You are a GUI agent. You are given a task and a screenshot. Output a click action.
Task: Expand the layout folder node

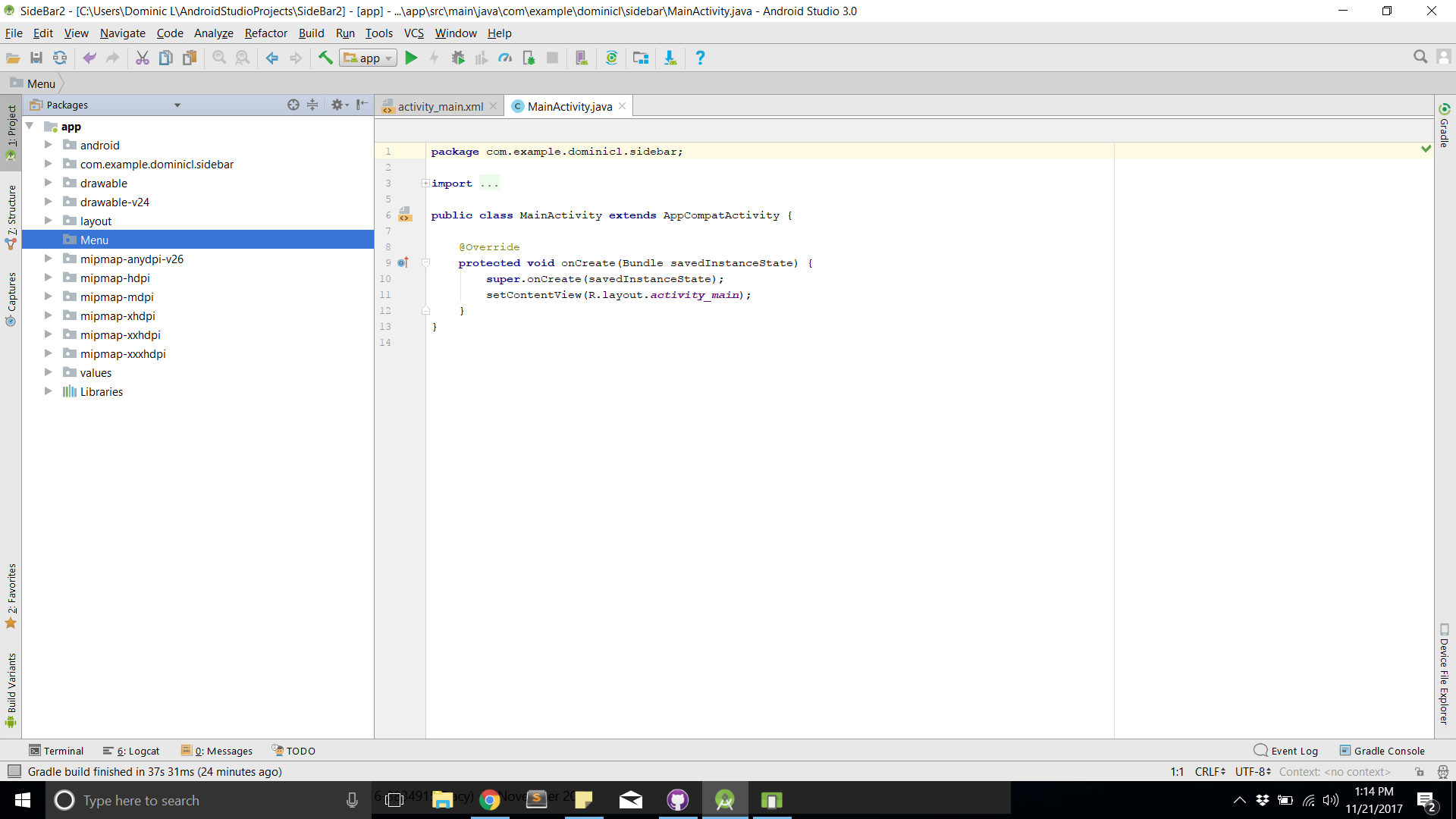click(48, 220)
